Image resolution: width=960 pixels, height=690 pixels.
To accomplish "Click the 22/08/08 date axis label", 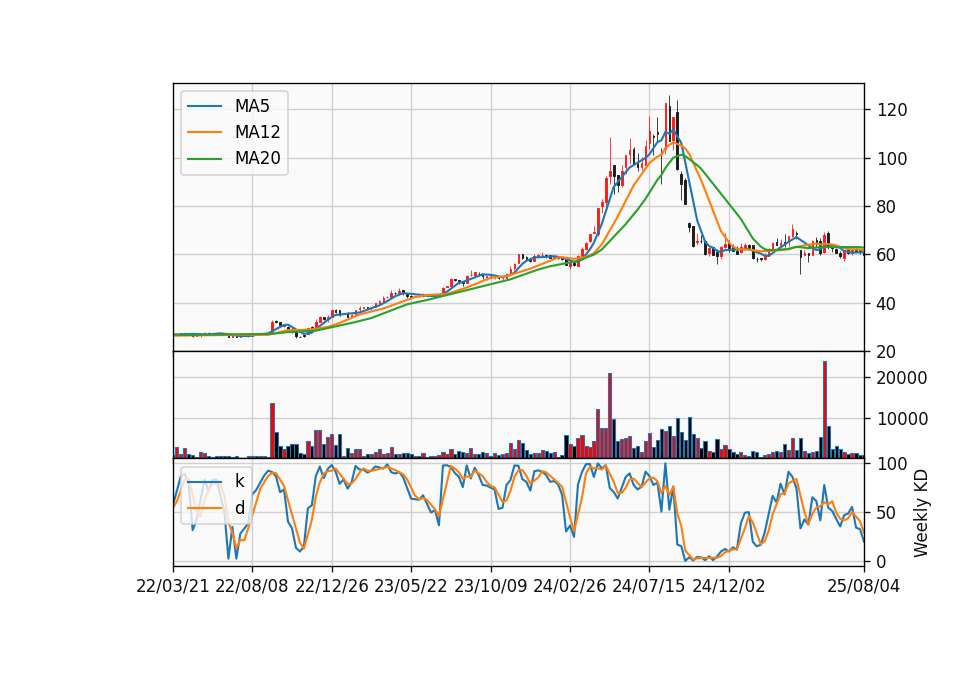I will coord(252,586).
